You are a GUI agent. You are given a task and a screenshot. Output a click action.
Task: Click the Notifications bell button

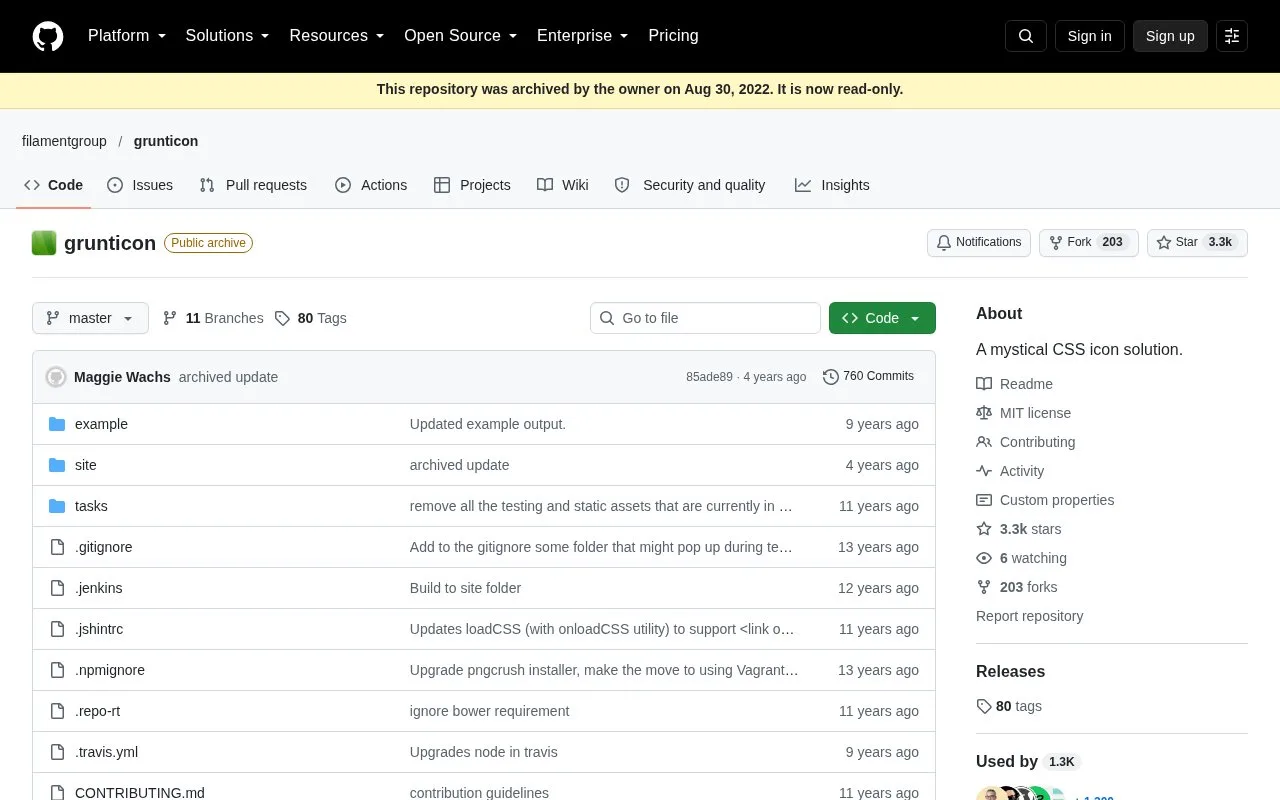point(979,243)
